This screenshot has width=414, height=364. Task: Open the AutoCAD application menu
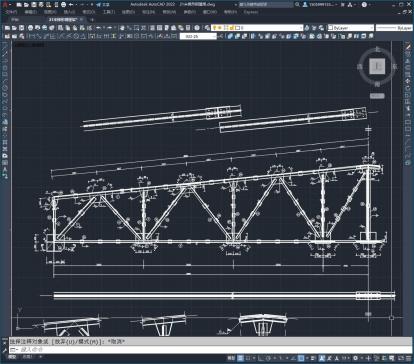click(4, 5)
